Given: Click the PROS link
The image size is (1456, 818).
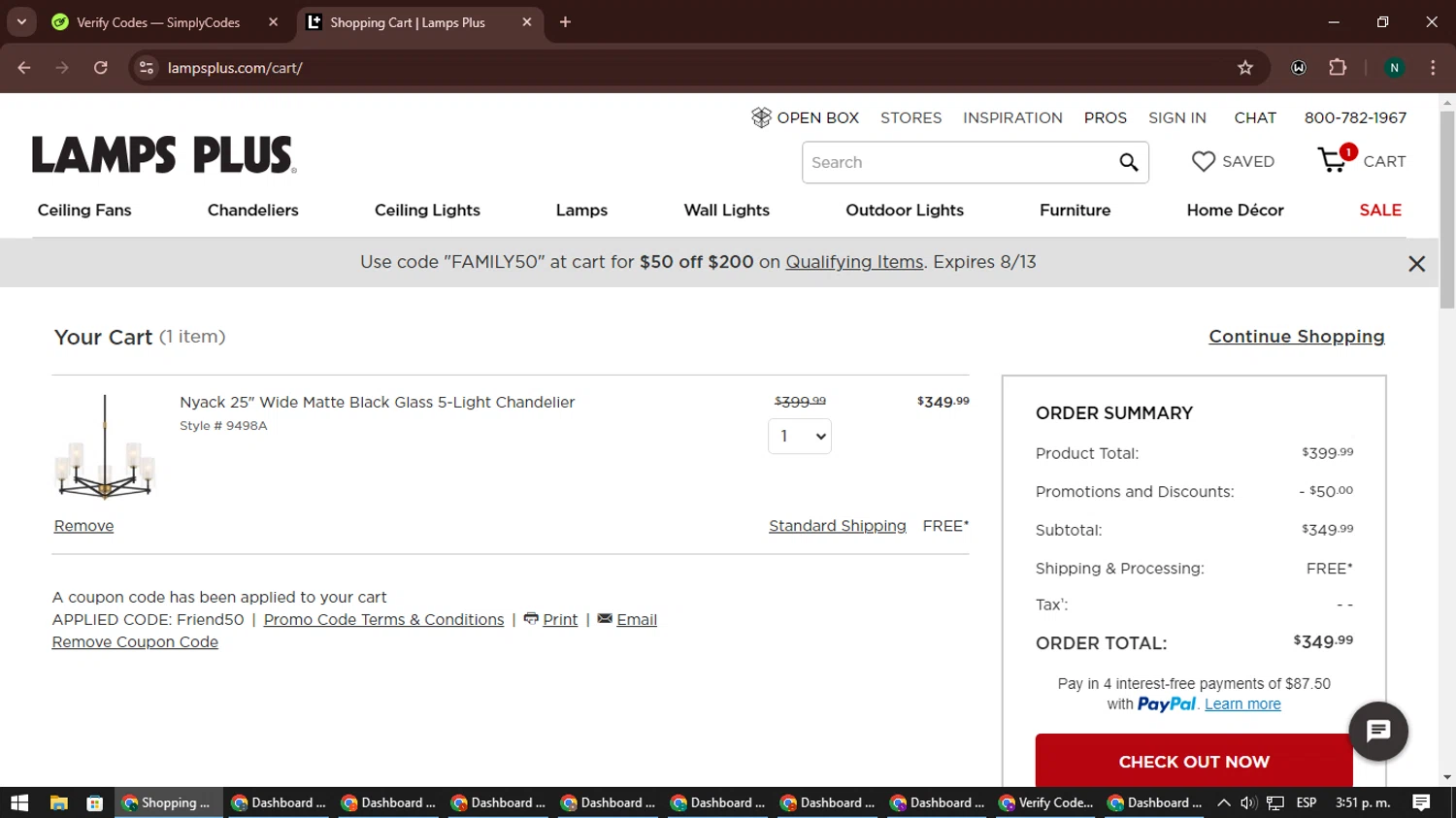Looking at the screenshot, I should tap(1106, 117).
